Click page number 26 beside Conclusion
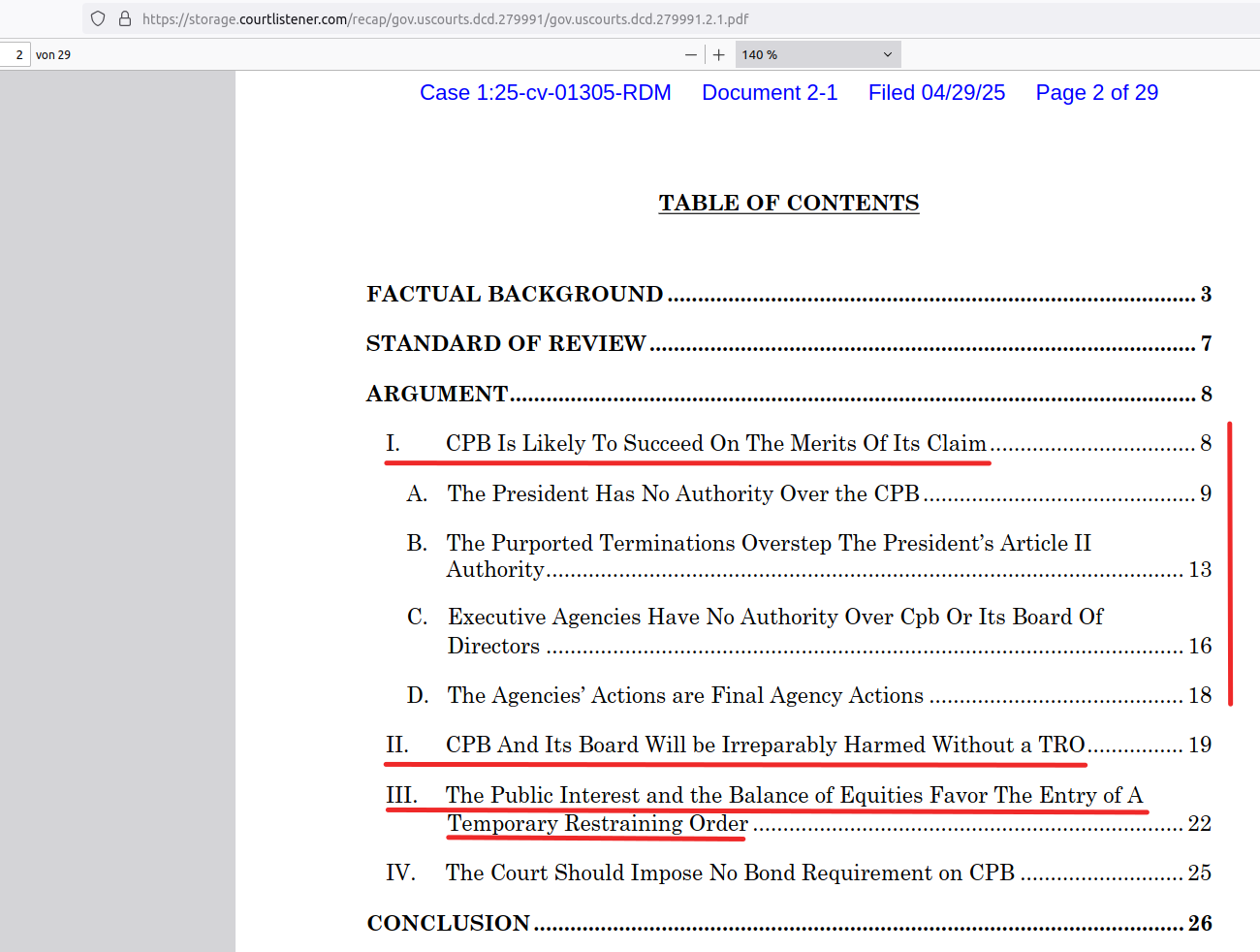 (1200, 923)
